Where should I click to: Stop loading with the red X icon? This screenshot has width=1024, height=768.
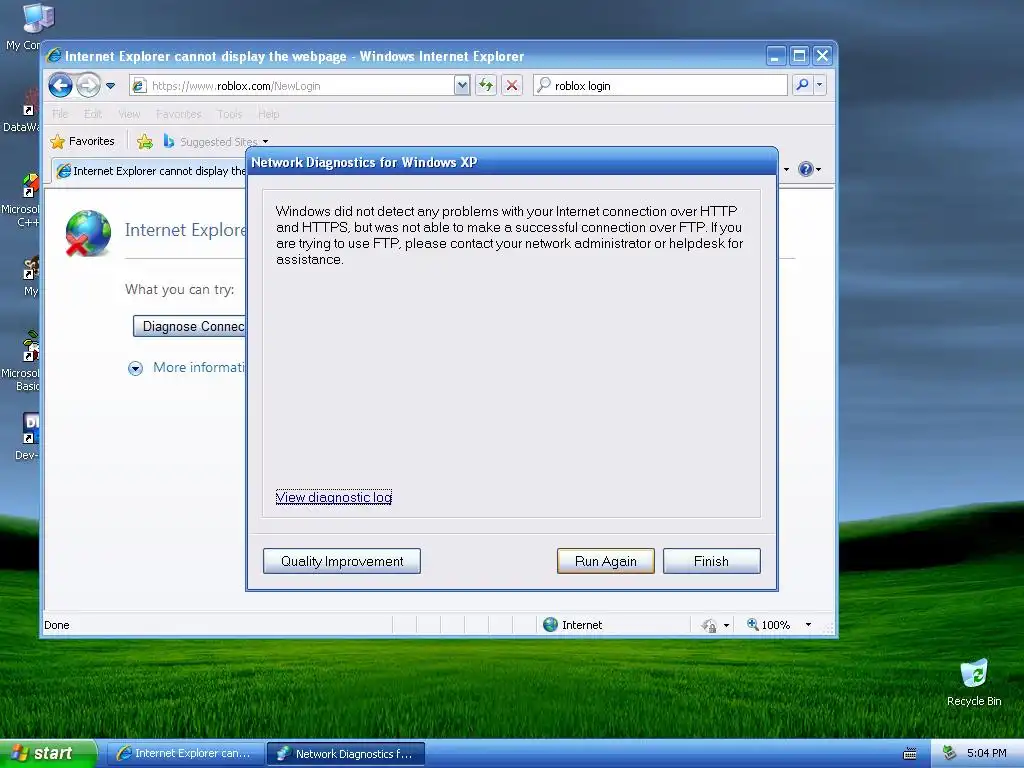coord(512,86)
